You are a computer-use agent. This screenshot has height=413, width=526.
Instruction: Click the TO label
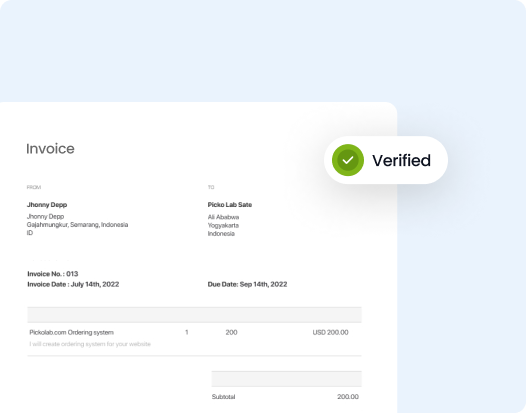(x=211, y=187)
